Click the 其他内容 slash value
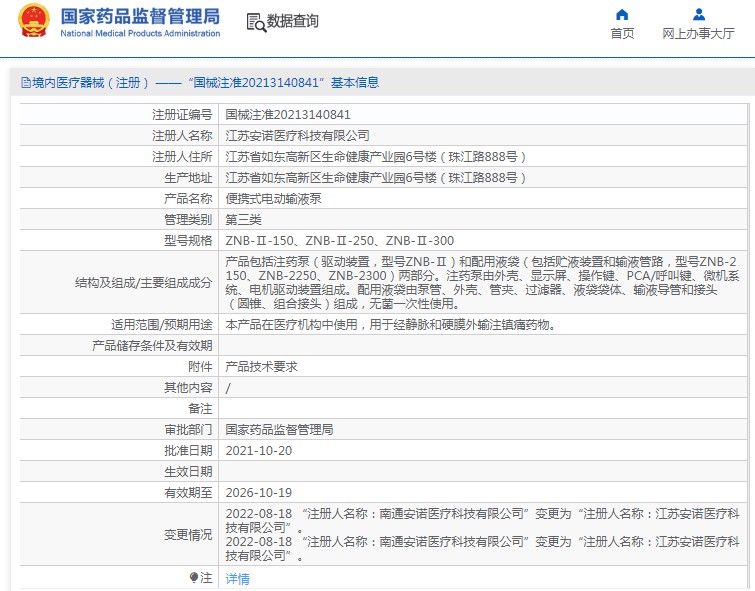The width and height of the screenshot is (755, 591). [x=228, y=388]
